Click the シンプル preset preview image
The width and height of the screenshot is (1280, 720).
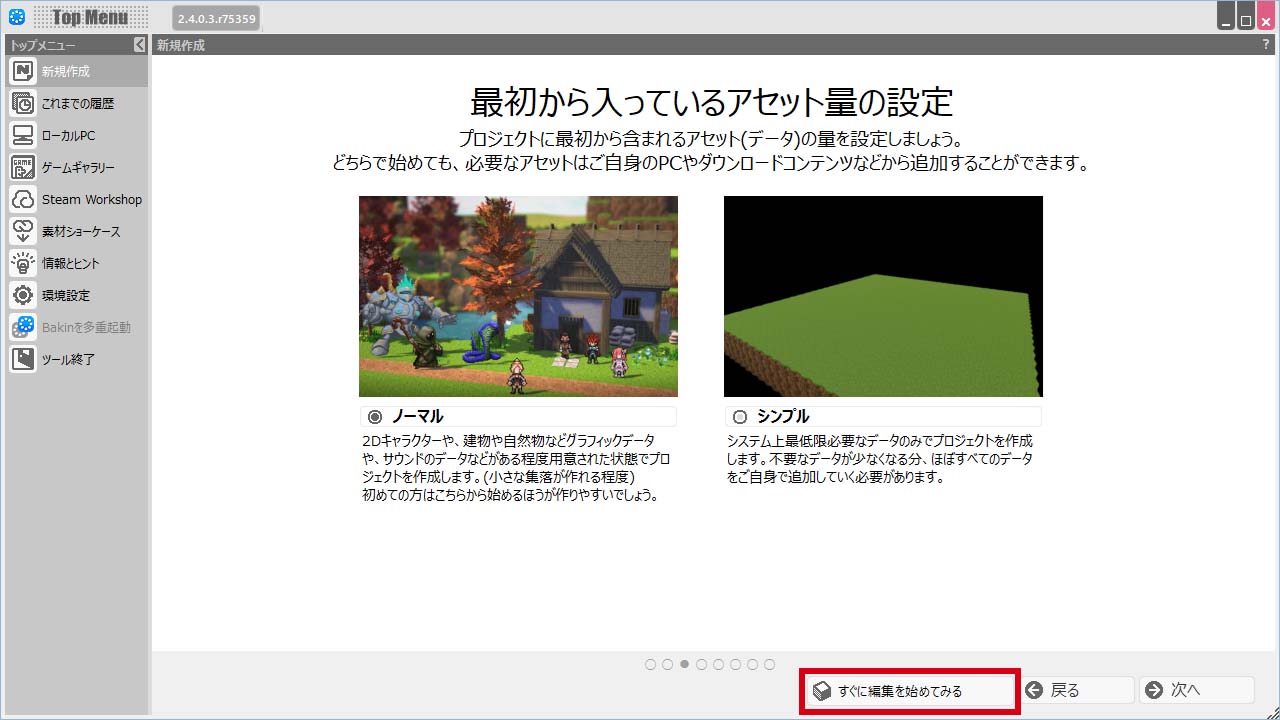tap(883, 296)
